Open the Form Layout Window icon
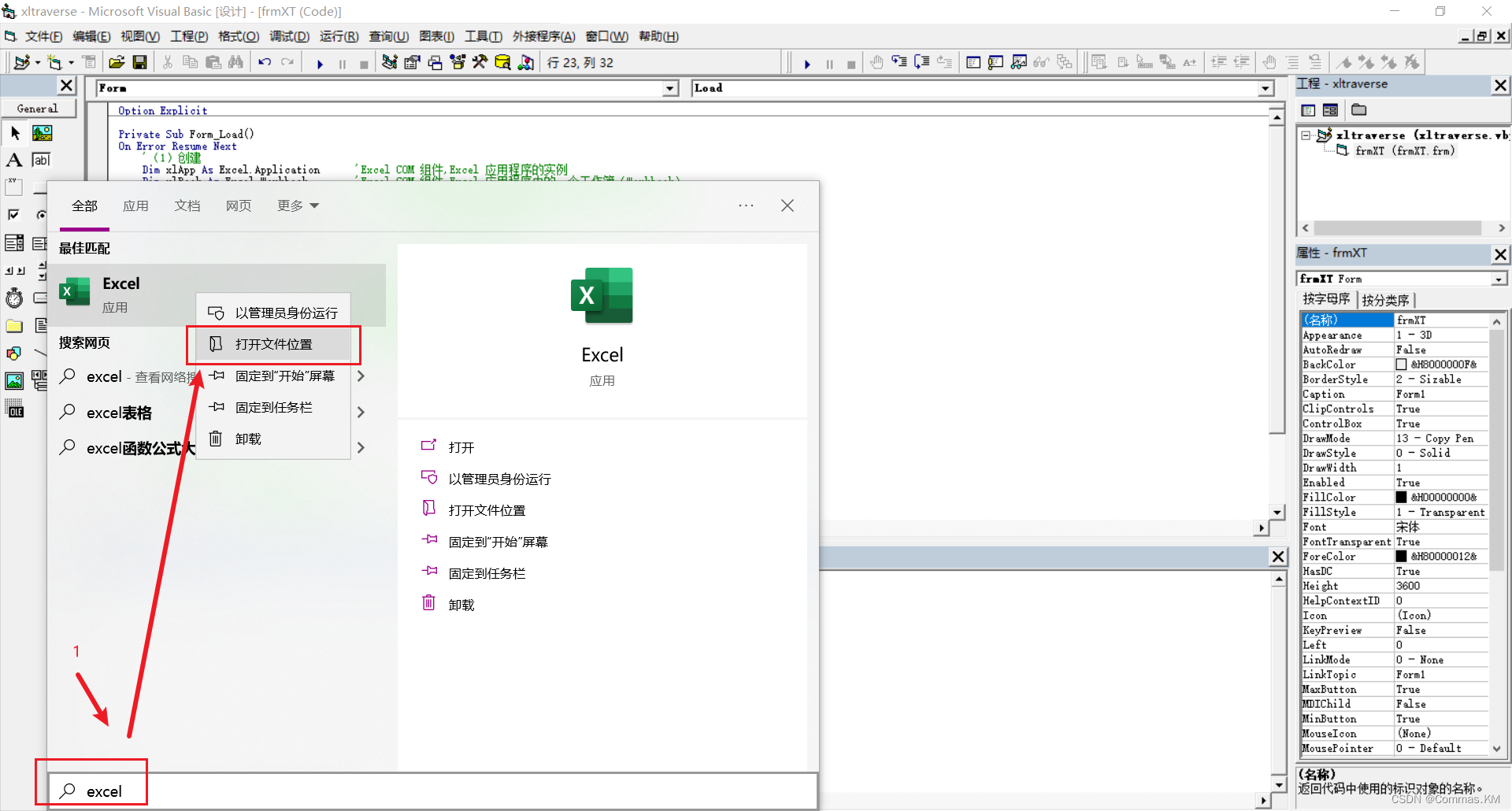The image size is (1512, 811). 435,62
